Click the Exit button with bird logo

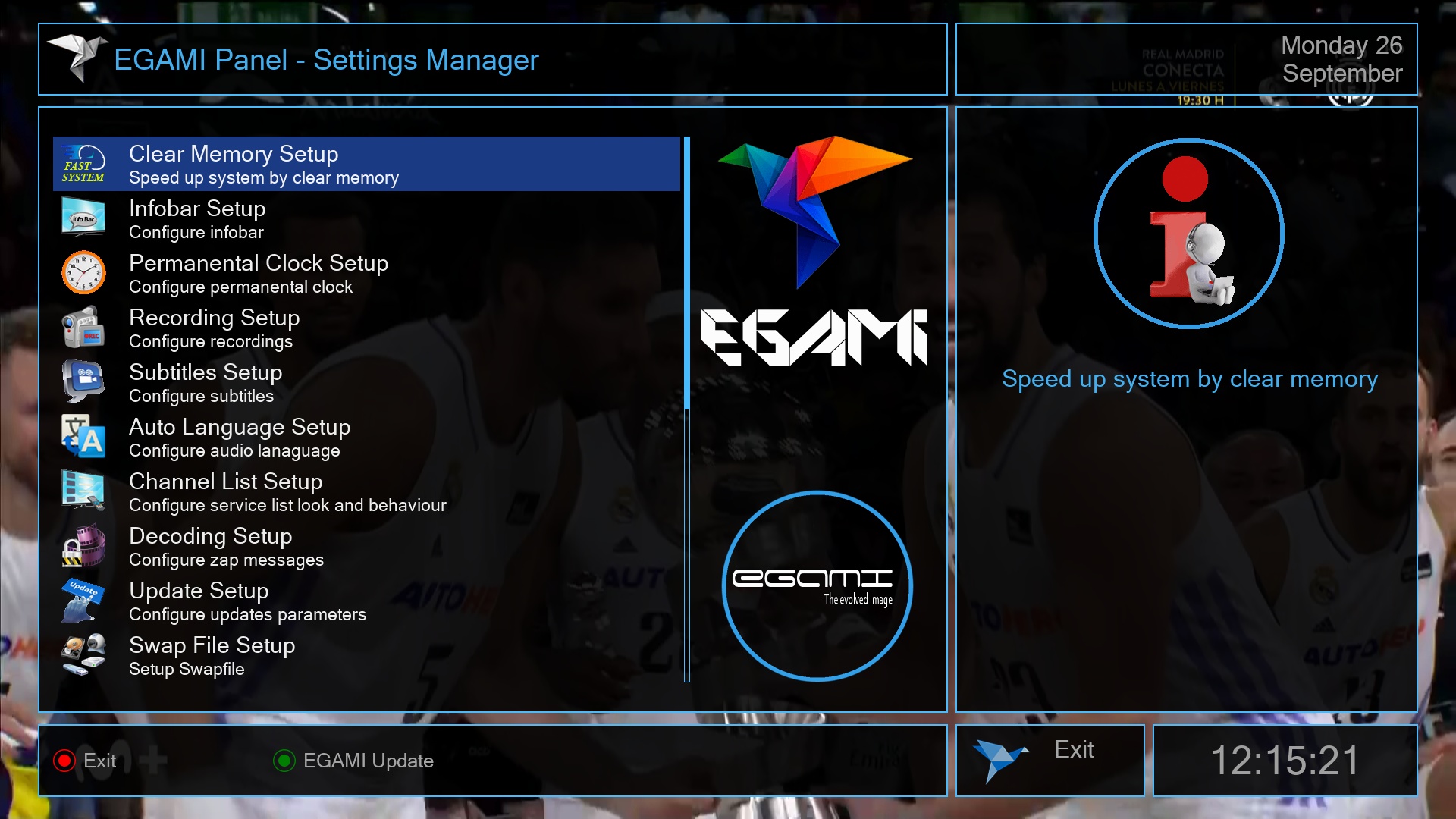pos(1050,760)
